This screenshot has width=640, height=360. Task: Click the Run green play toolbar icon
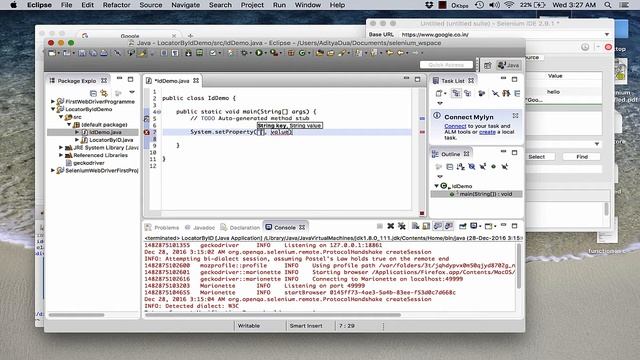(259, 53)
